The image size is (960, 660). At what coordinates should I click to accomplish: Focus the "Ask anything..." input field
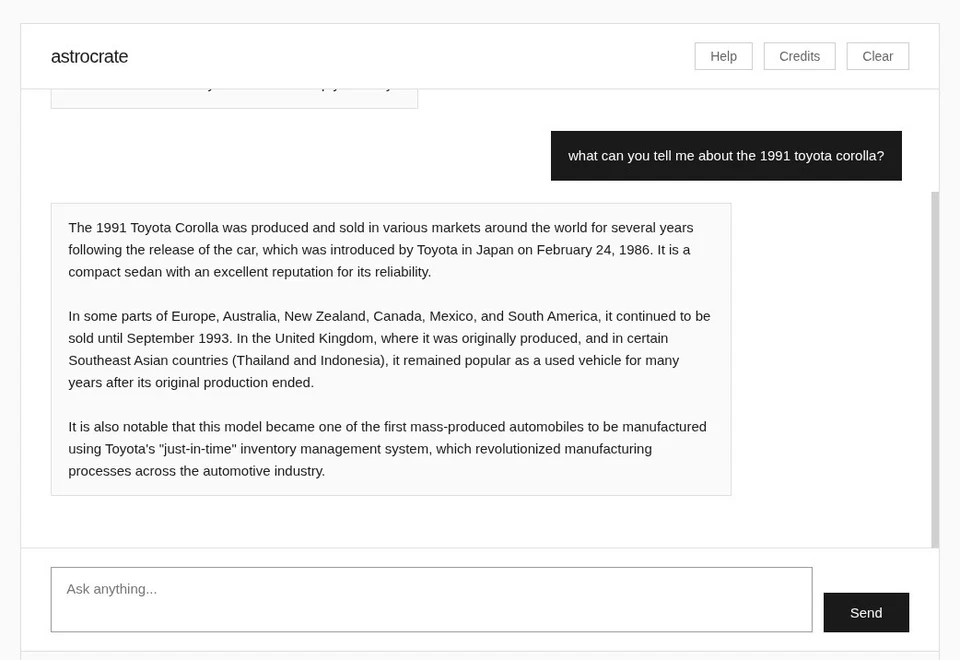[431, 599]
